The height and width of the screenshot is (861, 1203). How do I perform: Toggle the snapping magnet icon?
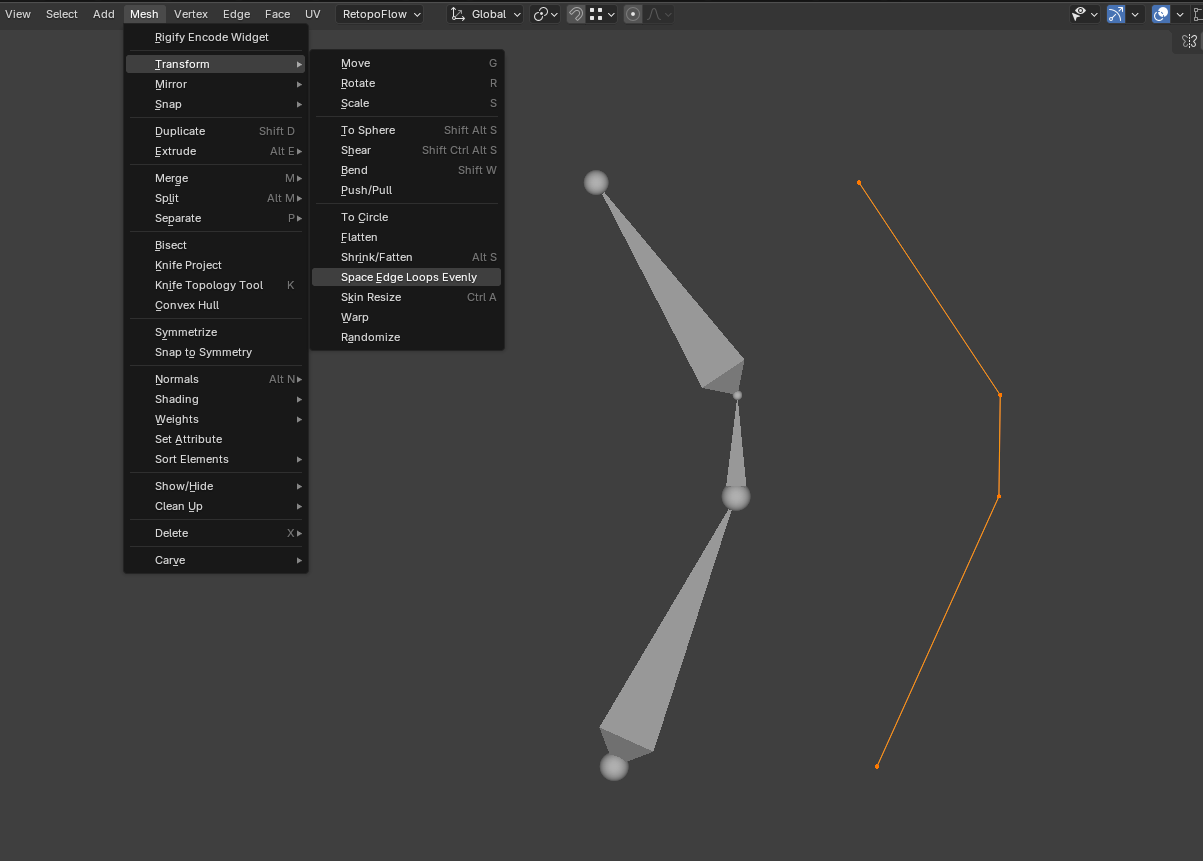coord(576,14)
